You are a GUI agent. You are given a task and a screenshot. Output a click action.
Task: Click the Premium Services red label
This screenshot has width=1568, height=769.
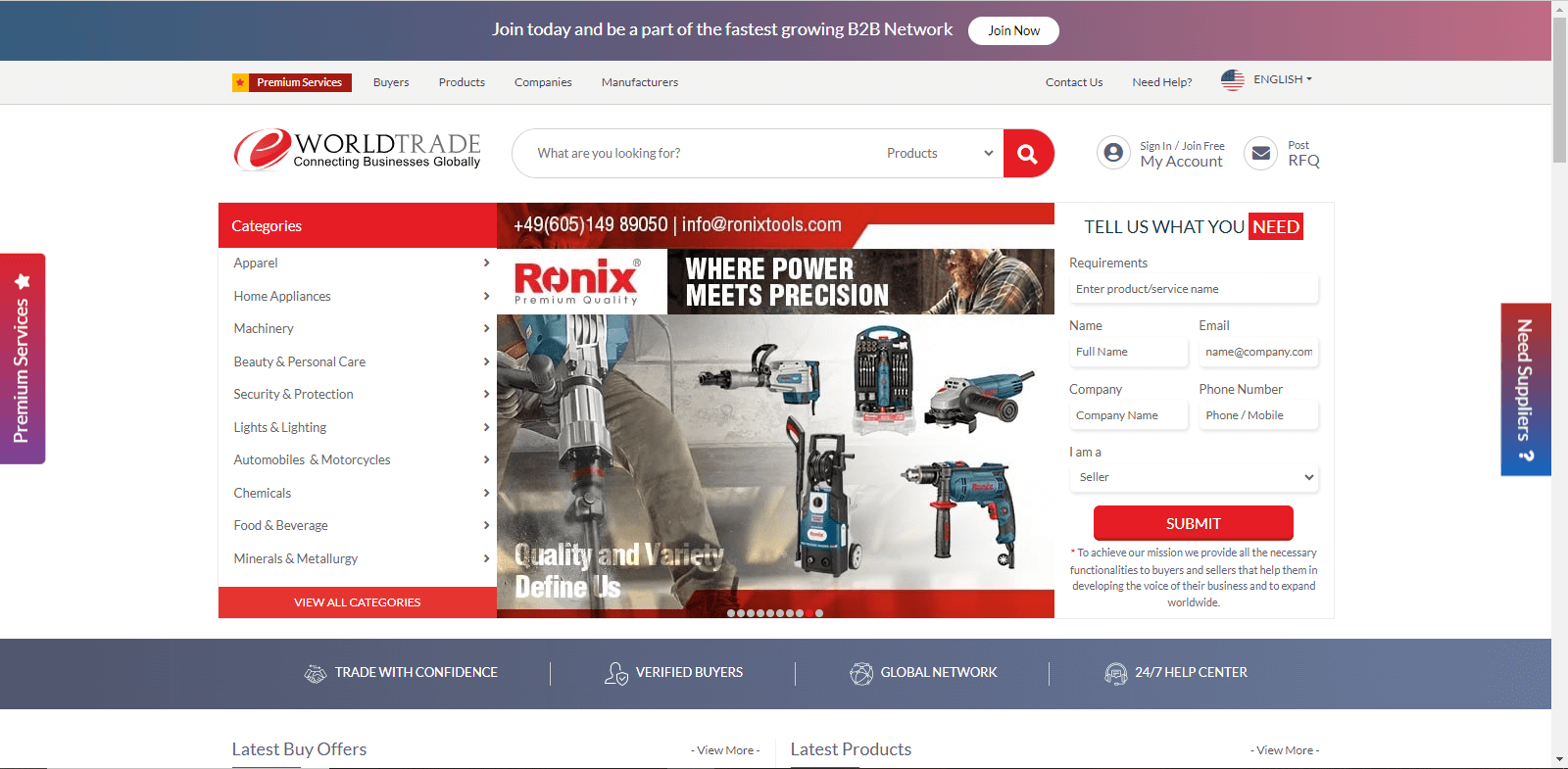point(300,82)
